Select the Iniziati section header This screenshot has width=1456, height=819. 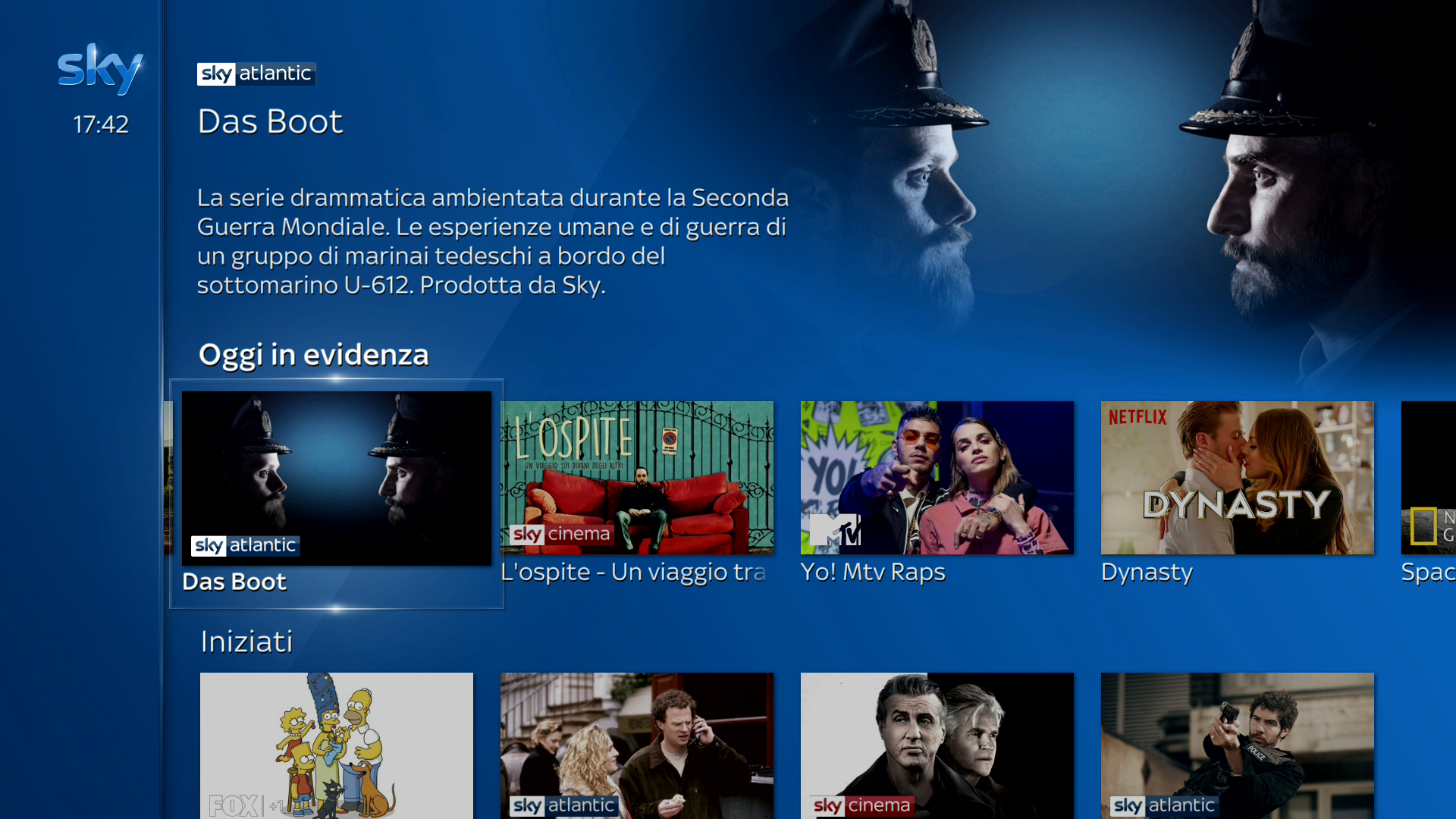(246, 642)
